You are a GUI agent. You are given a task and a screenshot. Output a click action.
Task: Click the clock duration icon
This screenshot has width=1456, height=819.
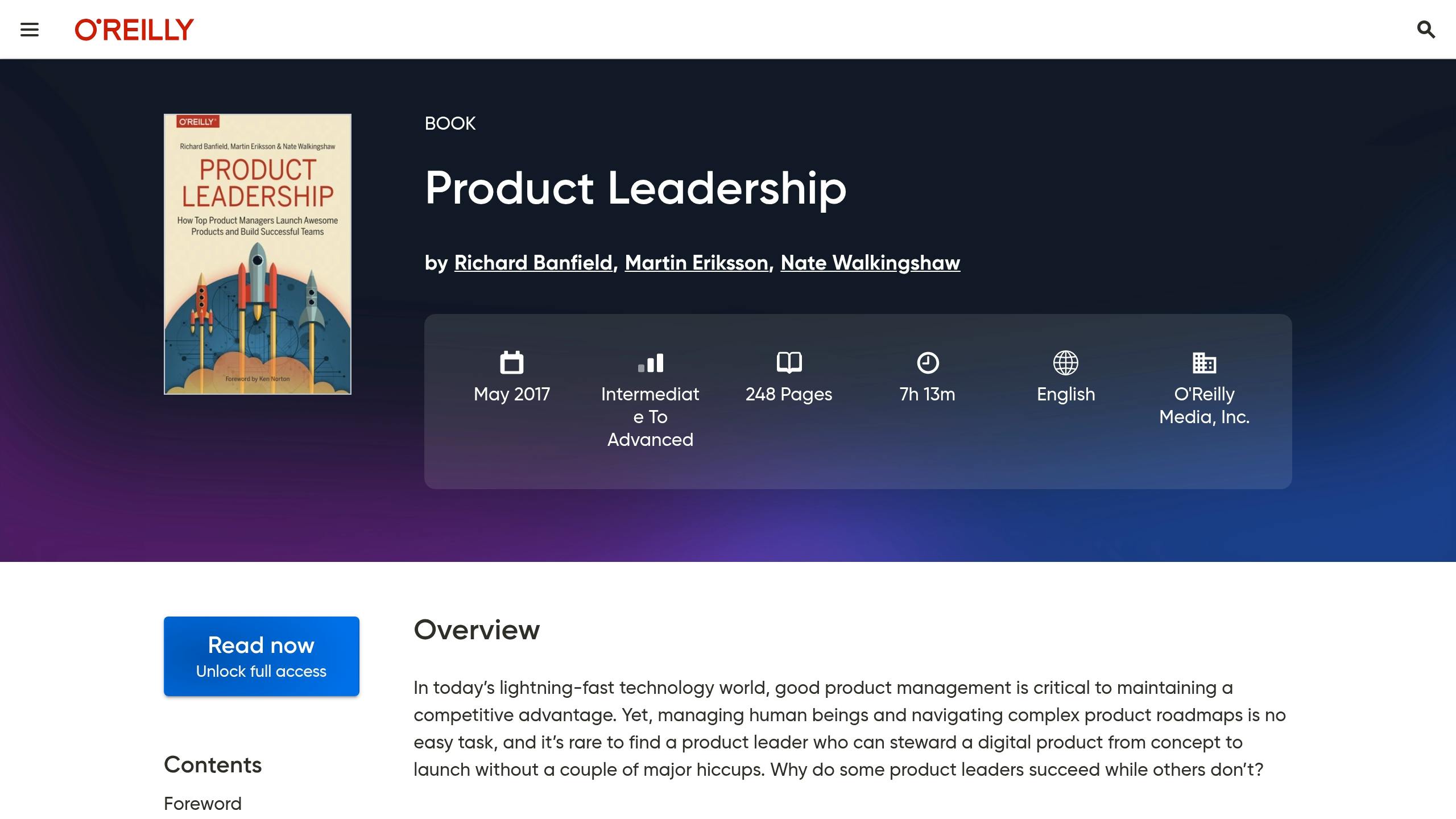point(928,363)
